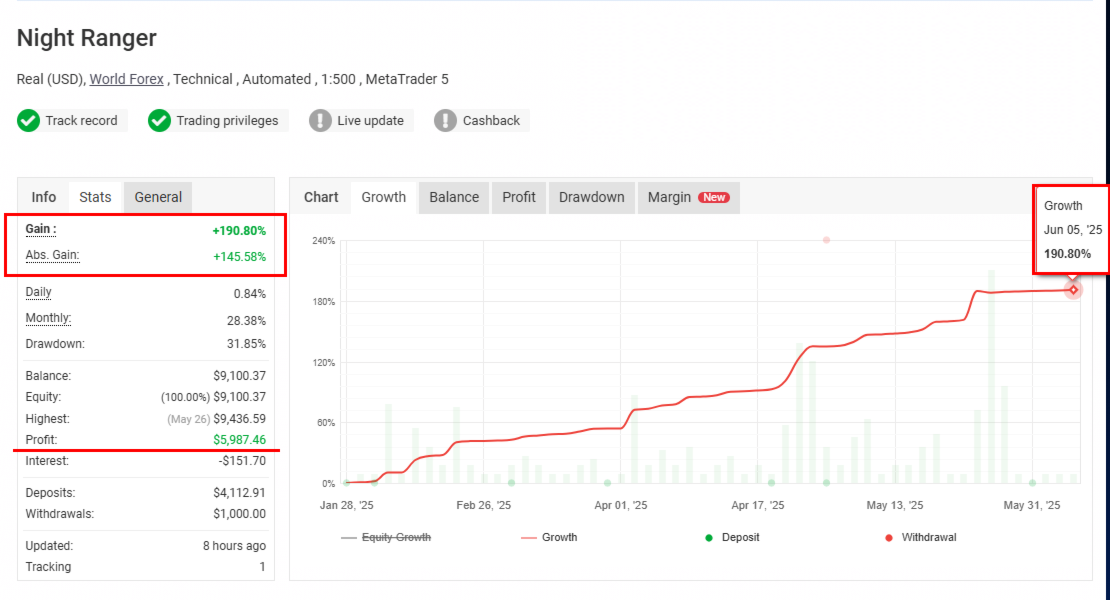Click the Cashback warning icon
Screen dimensions: 1110x600
(x=445, y=121)
